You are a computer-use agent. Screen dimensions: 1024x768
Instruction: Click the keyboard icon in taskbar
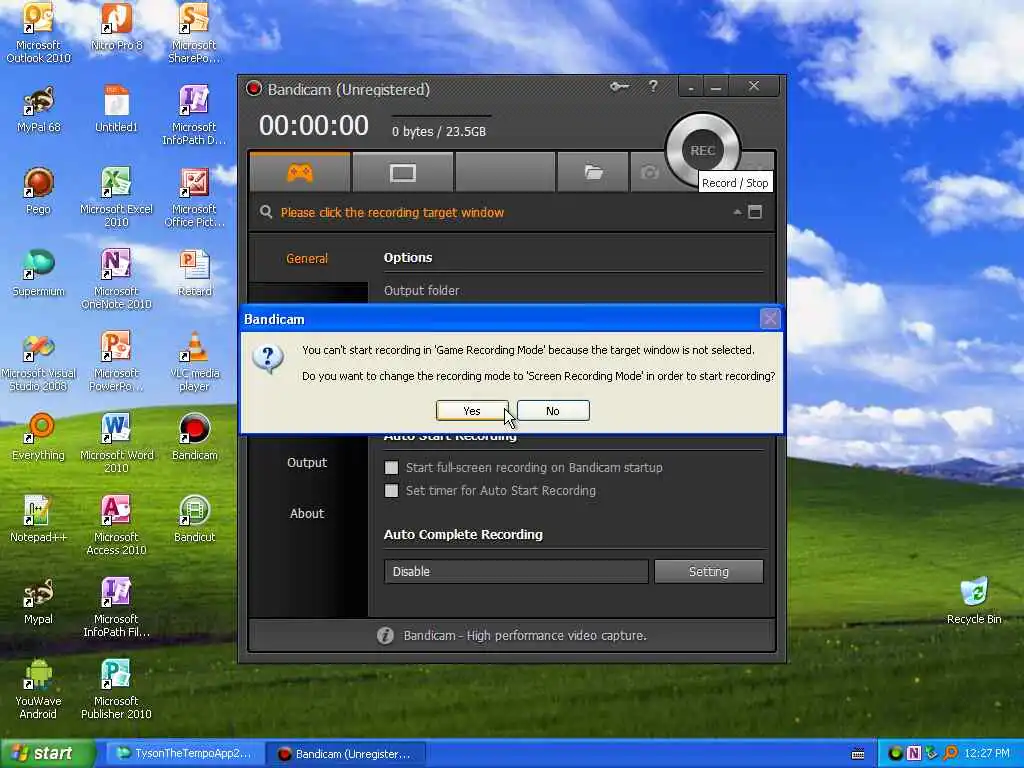[858, 754]
